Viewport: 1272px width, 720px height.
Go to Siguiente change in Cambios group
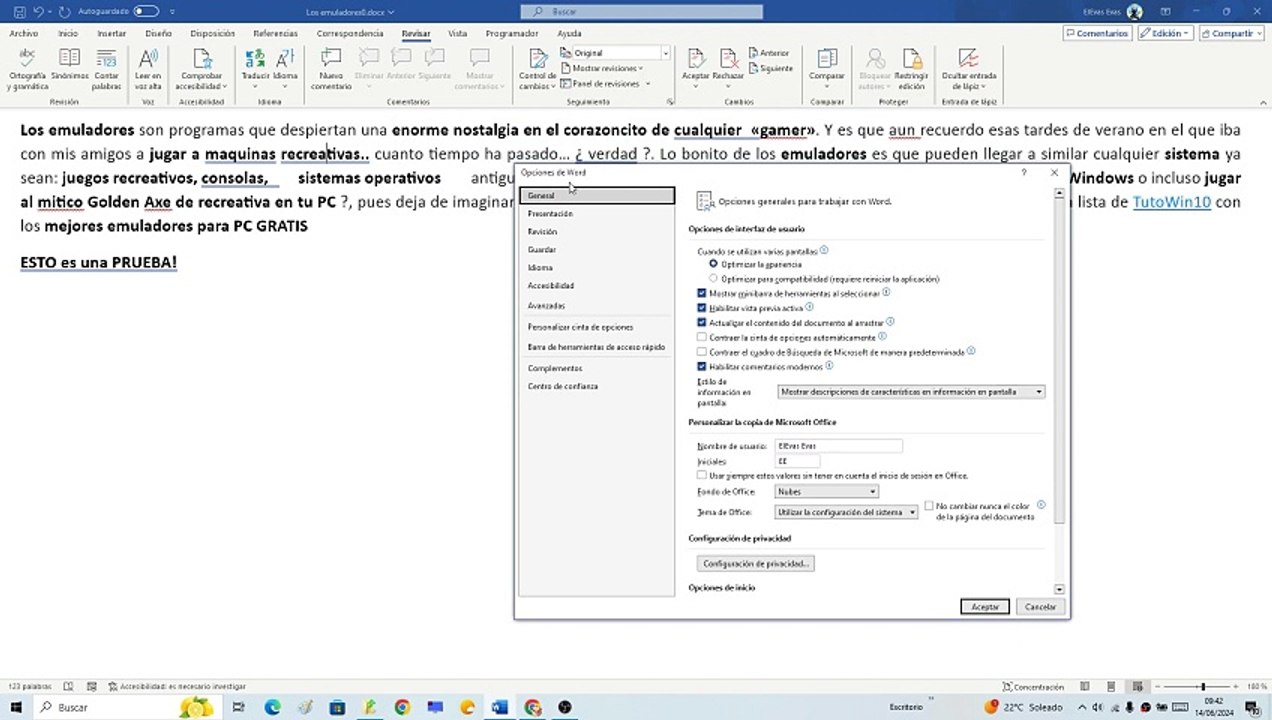pos(771,69)
